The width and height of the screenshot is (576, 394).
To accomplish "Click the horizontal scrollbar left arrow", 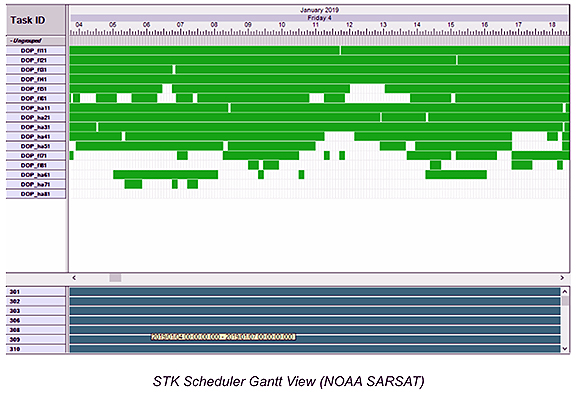I will pyautogui.click(x=74, y=278).
